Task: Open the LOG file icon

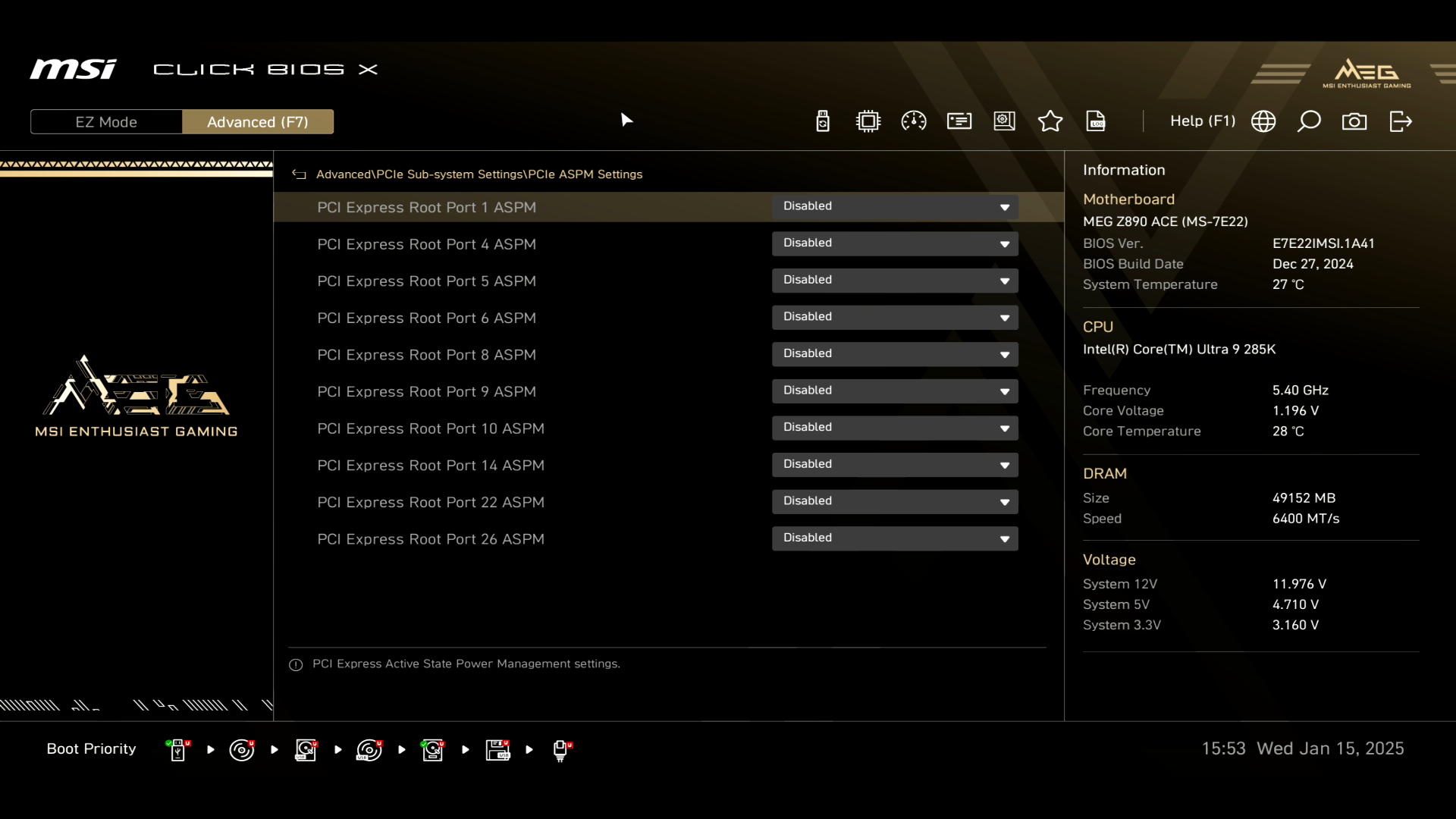Action: tap(1096, 121)
